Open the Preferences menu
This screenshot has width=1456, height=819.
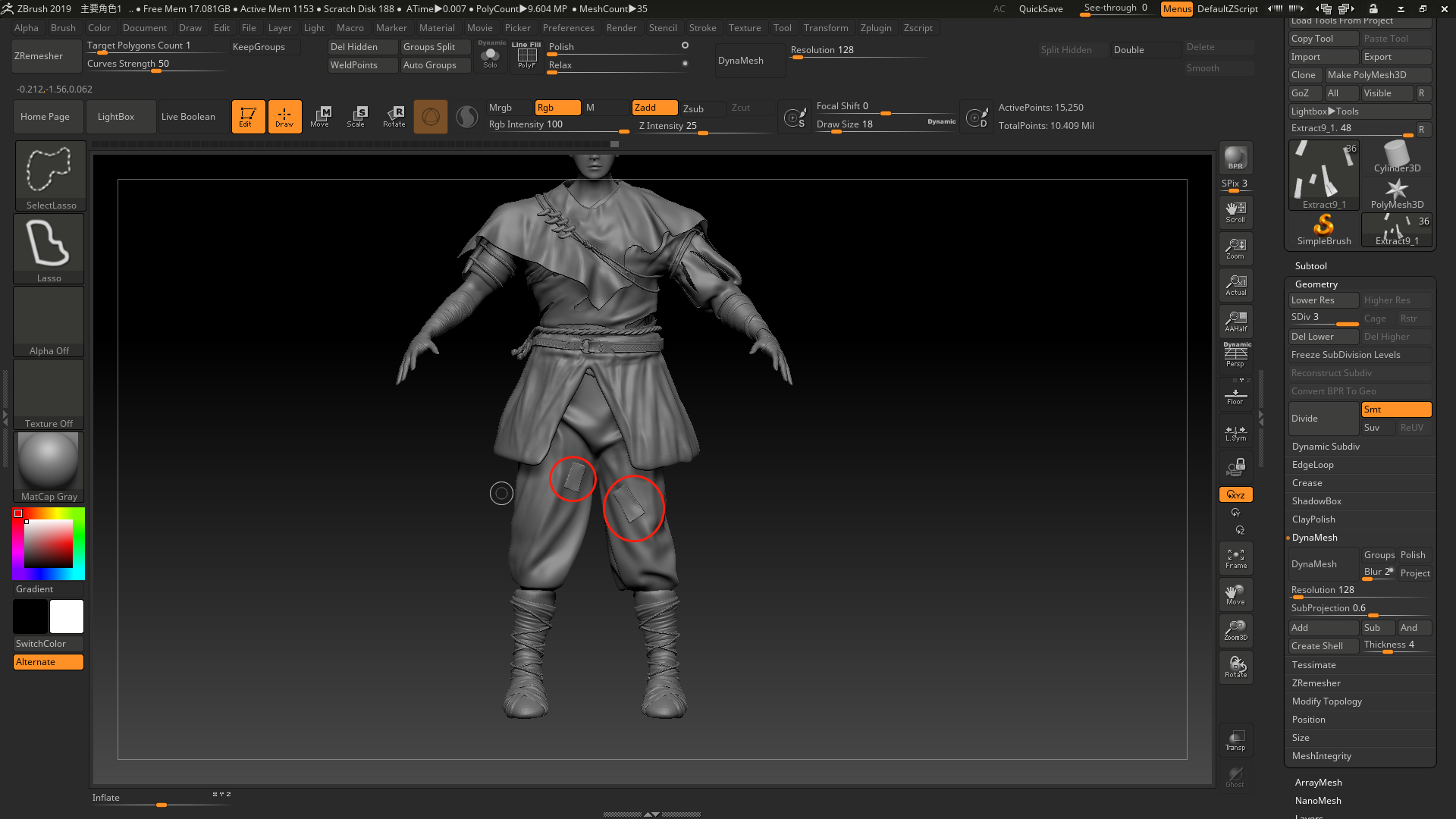(x=568, y=28)
